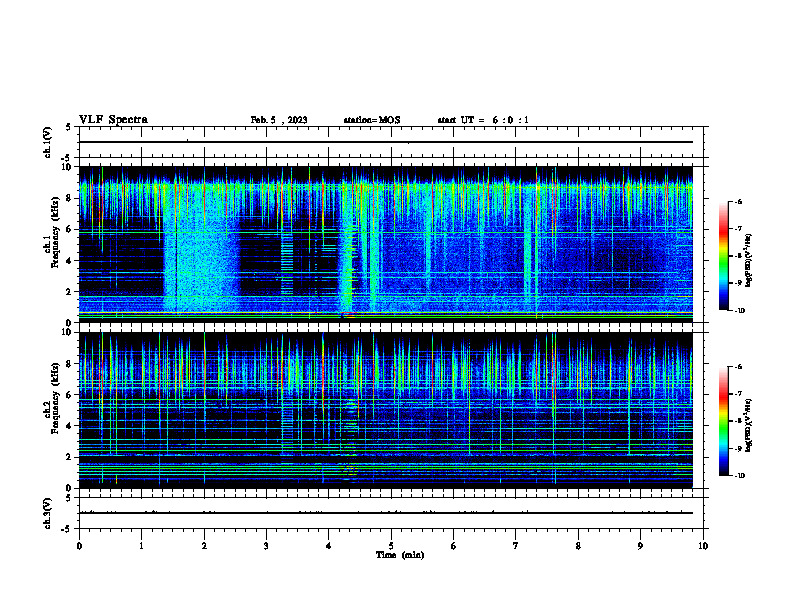Select the "Feb. 5, 2023" date text
Viewport: 792px width, 612px height.
[x=279, y=120]
